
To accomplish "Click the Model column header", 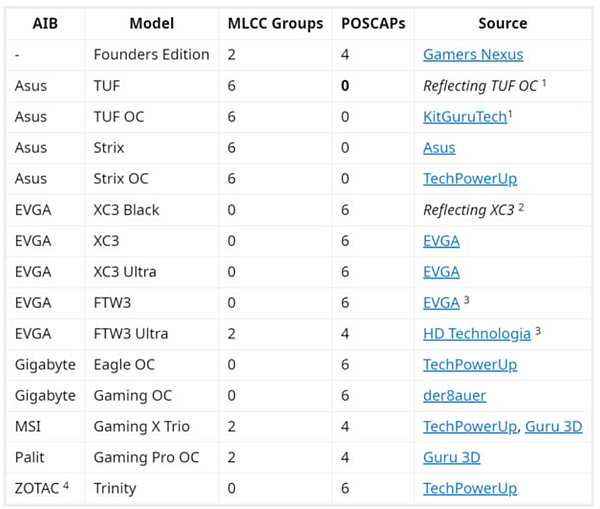I will 152,23.
